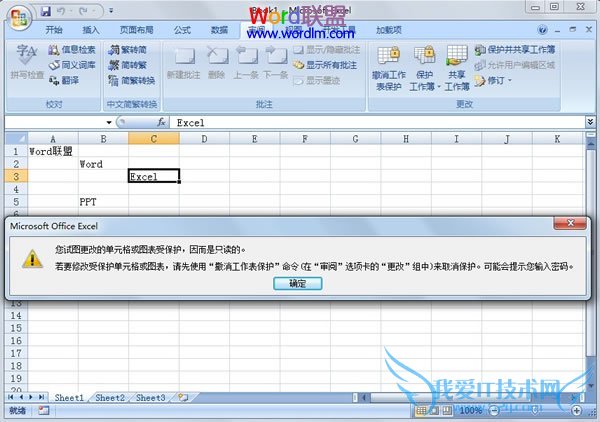Open the 公式 ribbon tab
600x422 pixels.
point(182,30)
